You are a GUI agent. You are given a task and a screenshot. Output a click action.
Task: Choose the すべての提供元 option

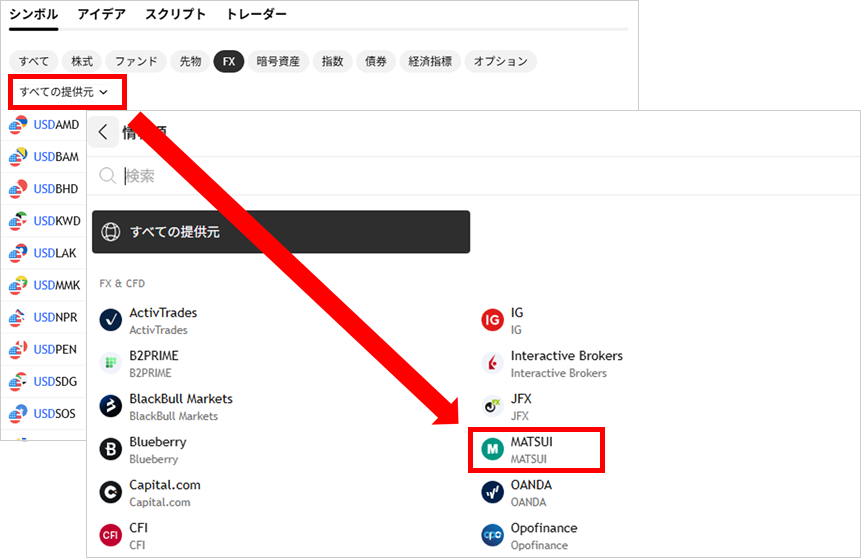pyautogui.click(x=281, y=232)
